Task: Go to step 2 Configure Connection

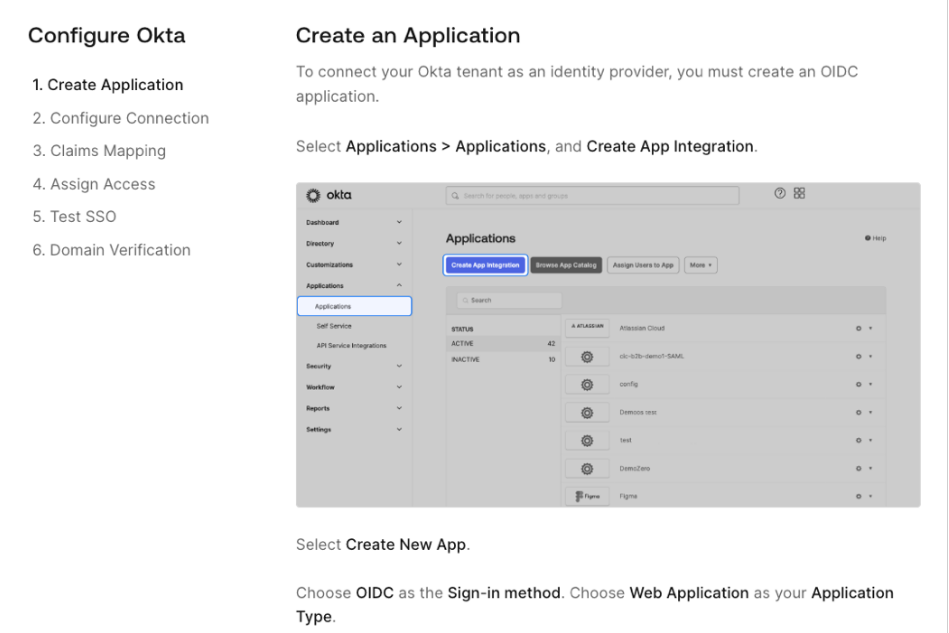Action: point(120,118)
